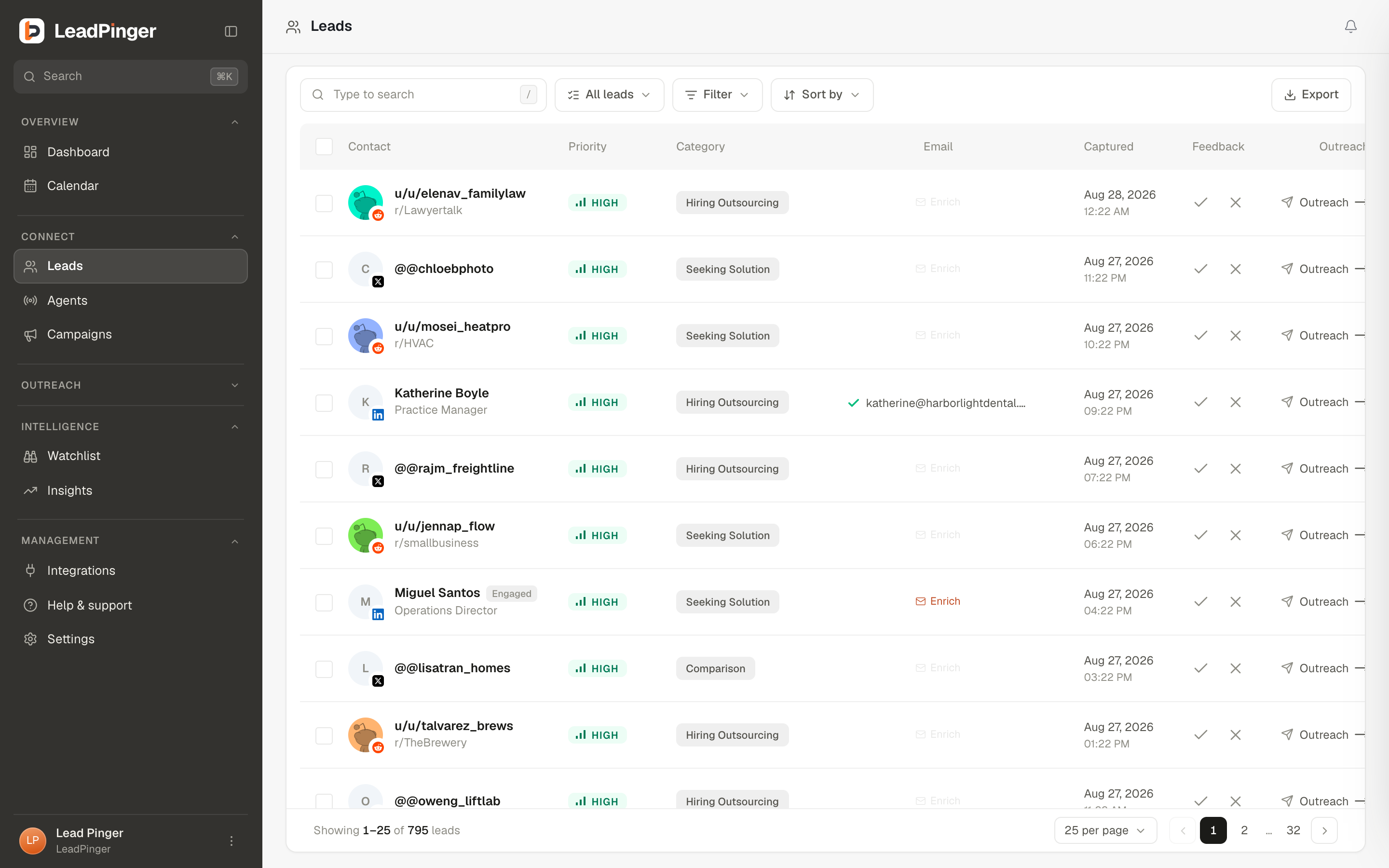The height and width of the screenshot is (868, 1389).
Task: Open the Filter dropdown
Action: point(717,95)
